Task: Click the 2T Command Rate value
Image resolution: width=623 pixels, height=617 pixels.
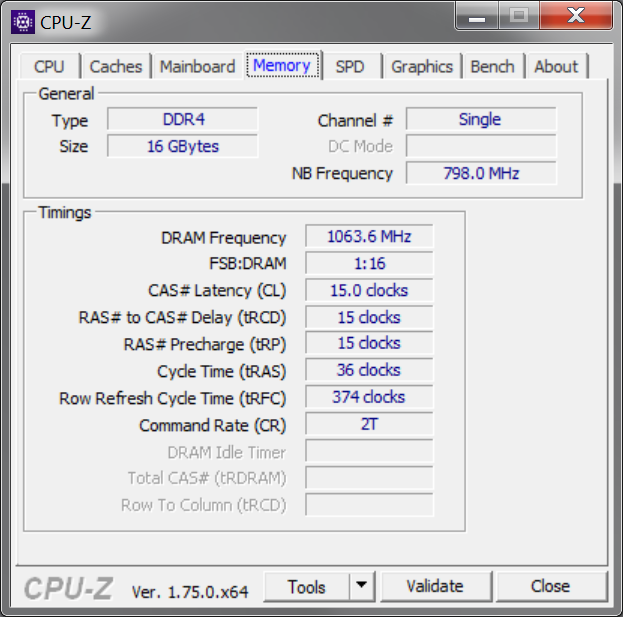Action: point(369,424)
